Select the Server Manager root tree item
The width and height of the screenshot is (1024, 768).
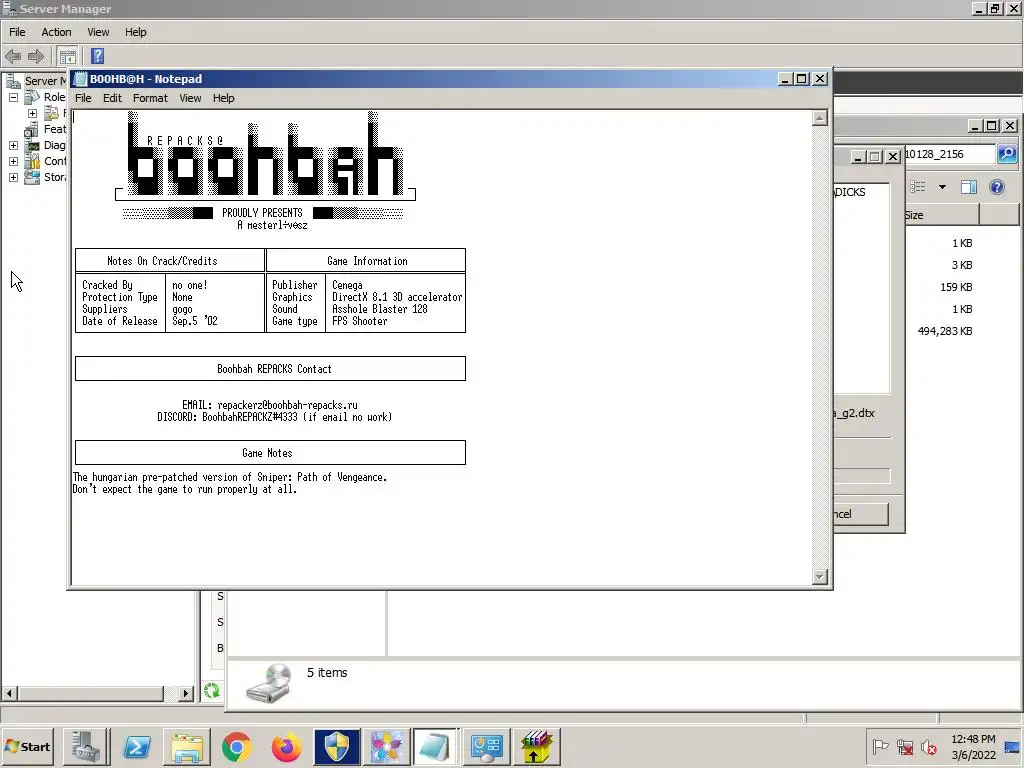(x=45, y=81)
